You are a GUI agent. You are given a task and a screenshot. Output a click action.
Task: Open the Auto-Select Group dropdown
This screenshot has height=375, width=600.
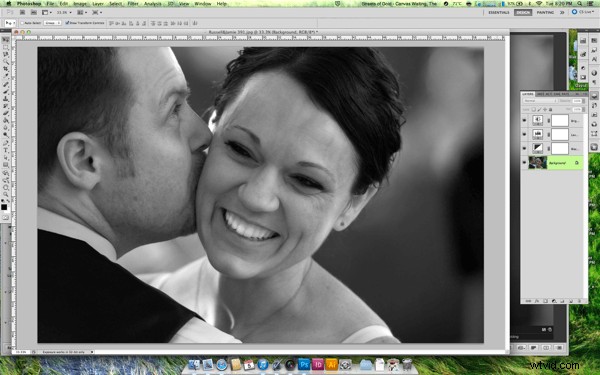point(52,23)
